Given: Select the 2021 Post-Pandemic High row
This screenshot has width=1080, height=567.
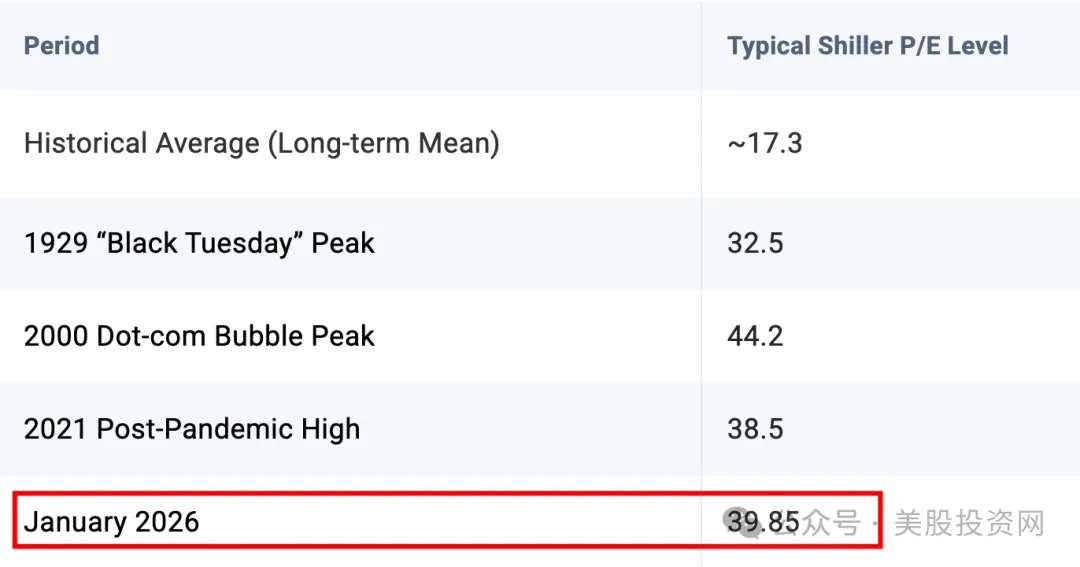Looking at the screenshot, I should (540, 429).
